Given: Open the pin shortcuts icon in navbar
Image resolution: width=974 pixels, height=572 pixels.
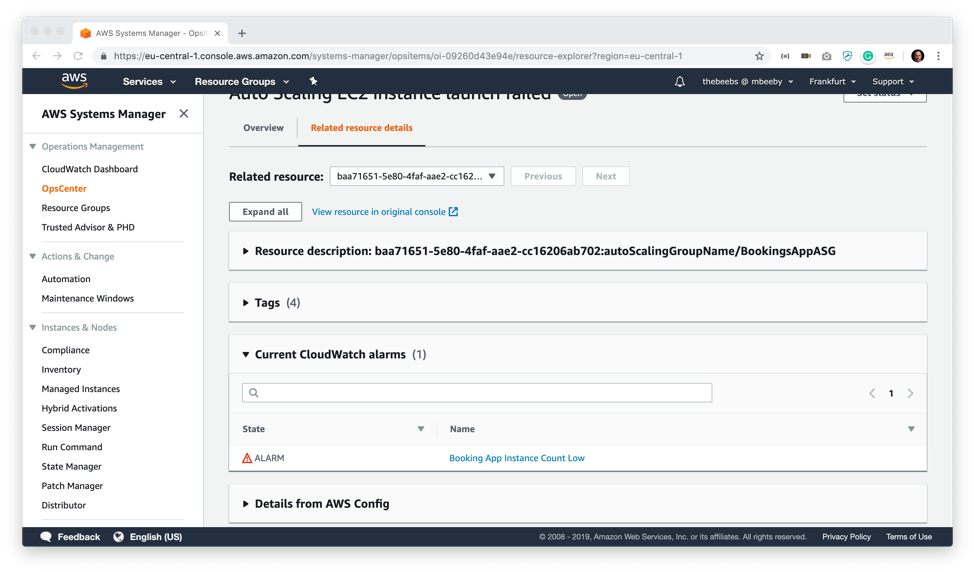Looking at the screenshot, I should [313, 81].
